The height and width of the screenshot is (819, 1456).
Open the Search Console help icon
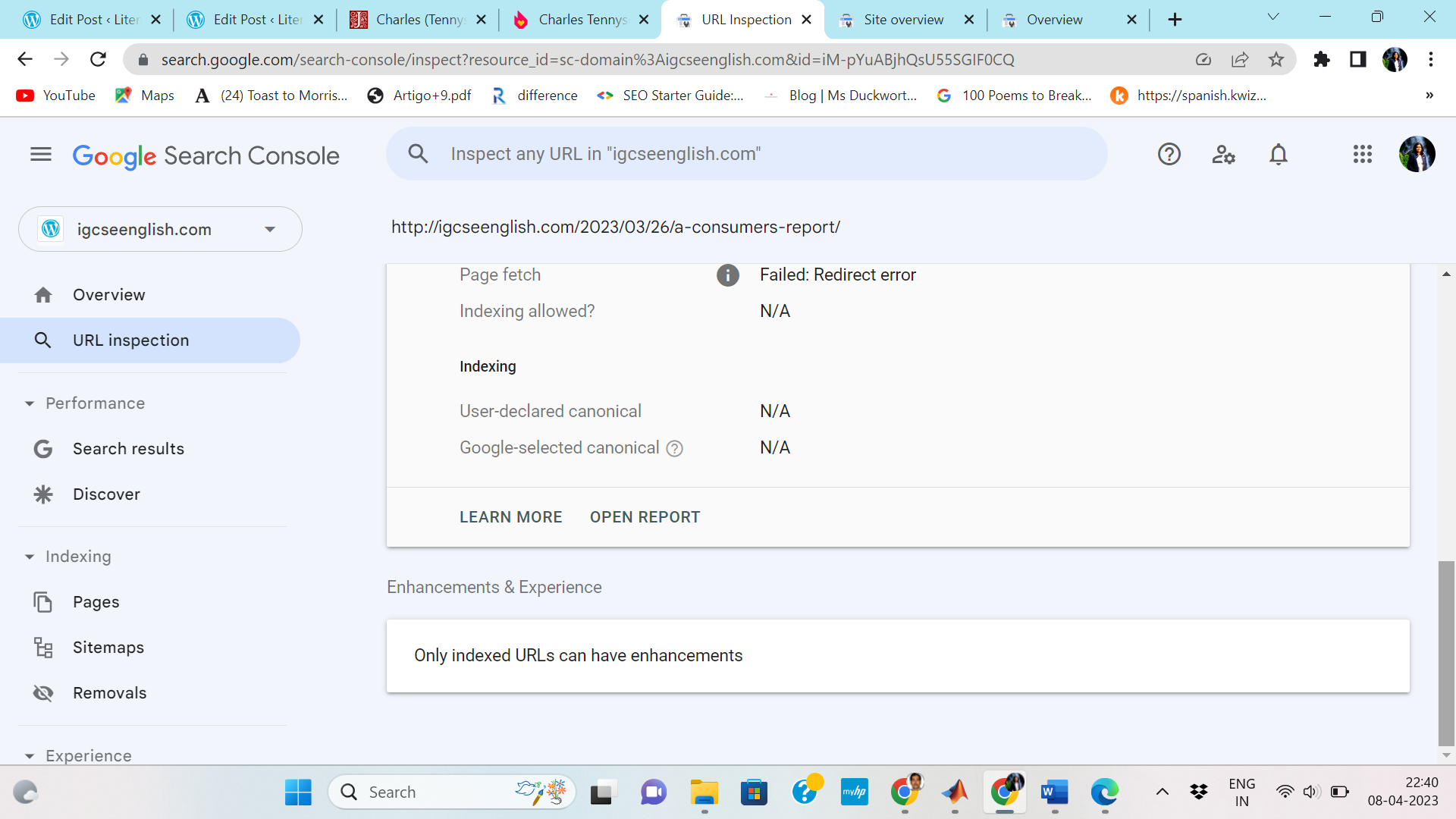(x=1169, y=155)
